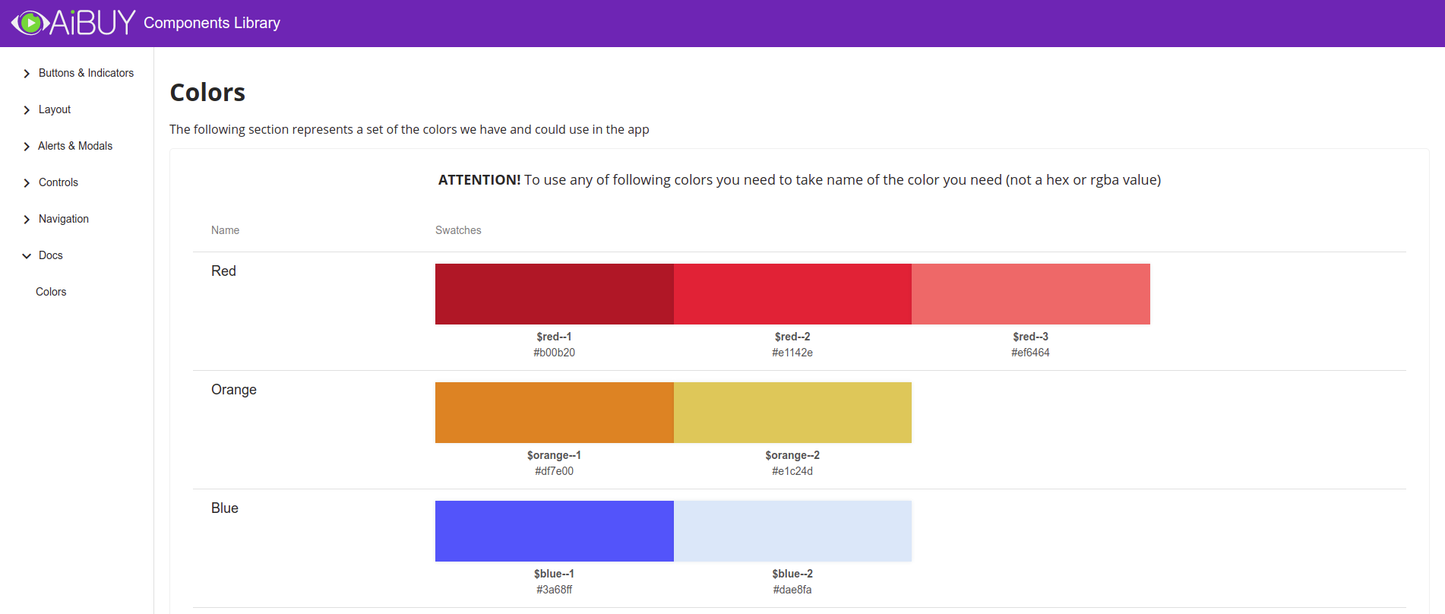Expand the Controls section chevron
Image resolution: width=1445 pixels, height=614 pixels.
click(27, 183)
